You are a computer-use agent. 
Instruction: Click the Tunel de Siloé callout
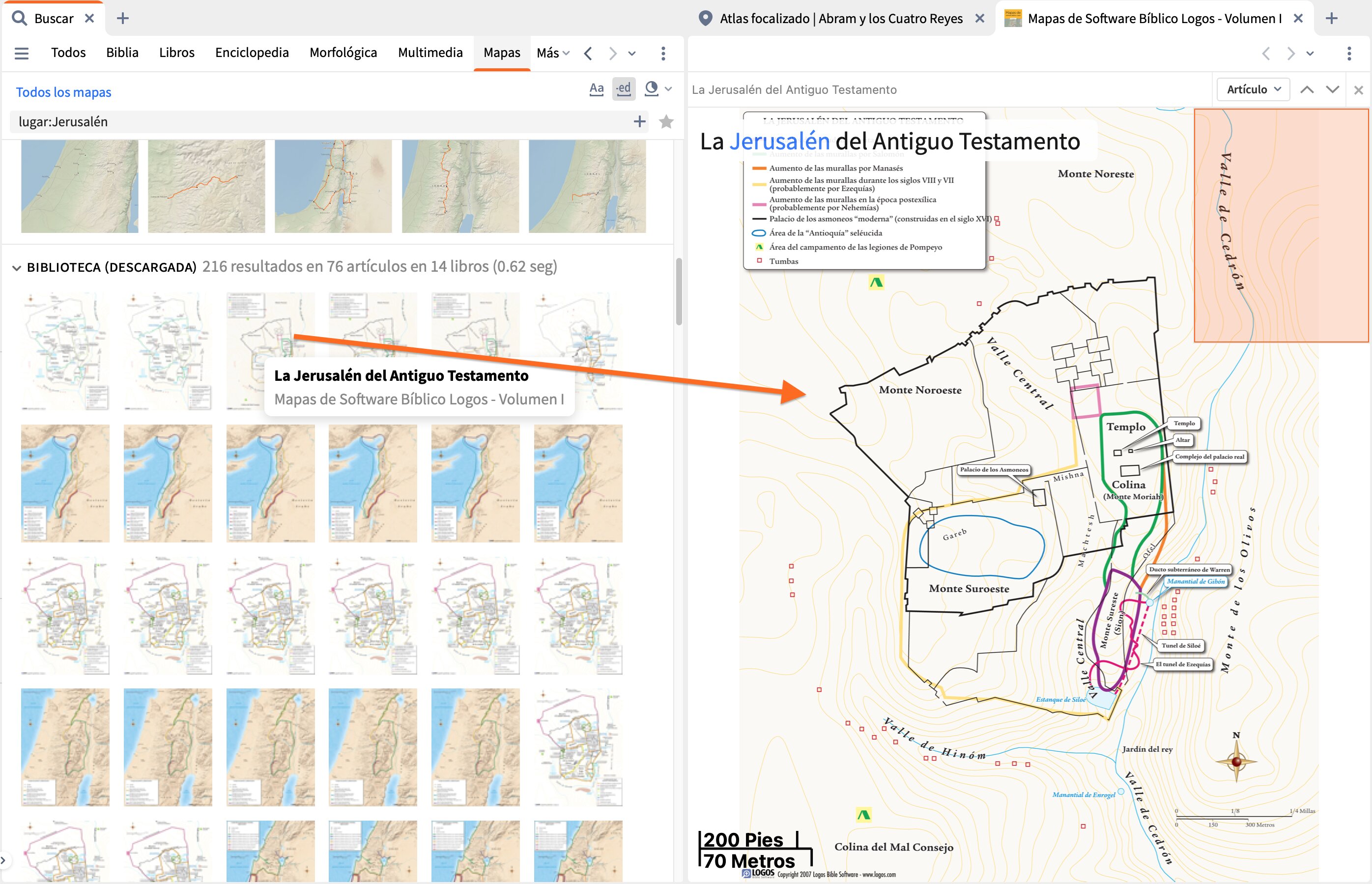coord(1181,646)
